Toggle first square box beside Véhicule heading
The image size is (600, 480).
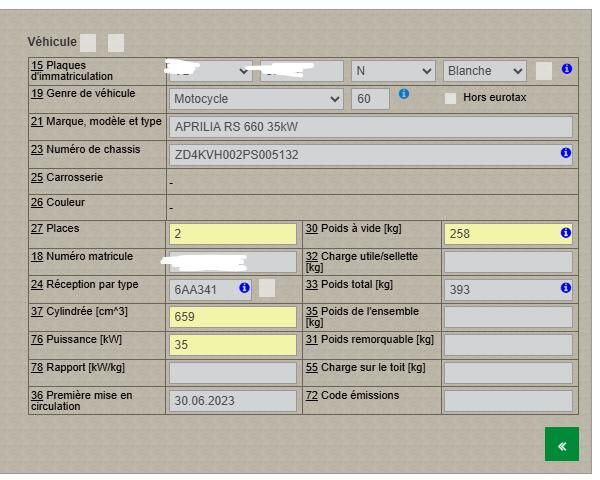tap(88, 42)
